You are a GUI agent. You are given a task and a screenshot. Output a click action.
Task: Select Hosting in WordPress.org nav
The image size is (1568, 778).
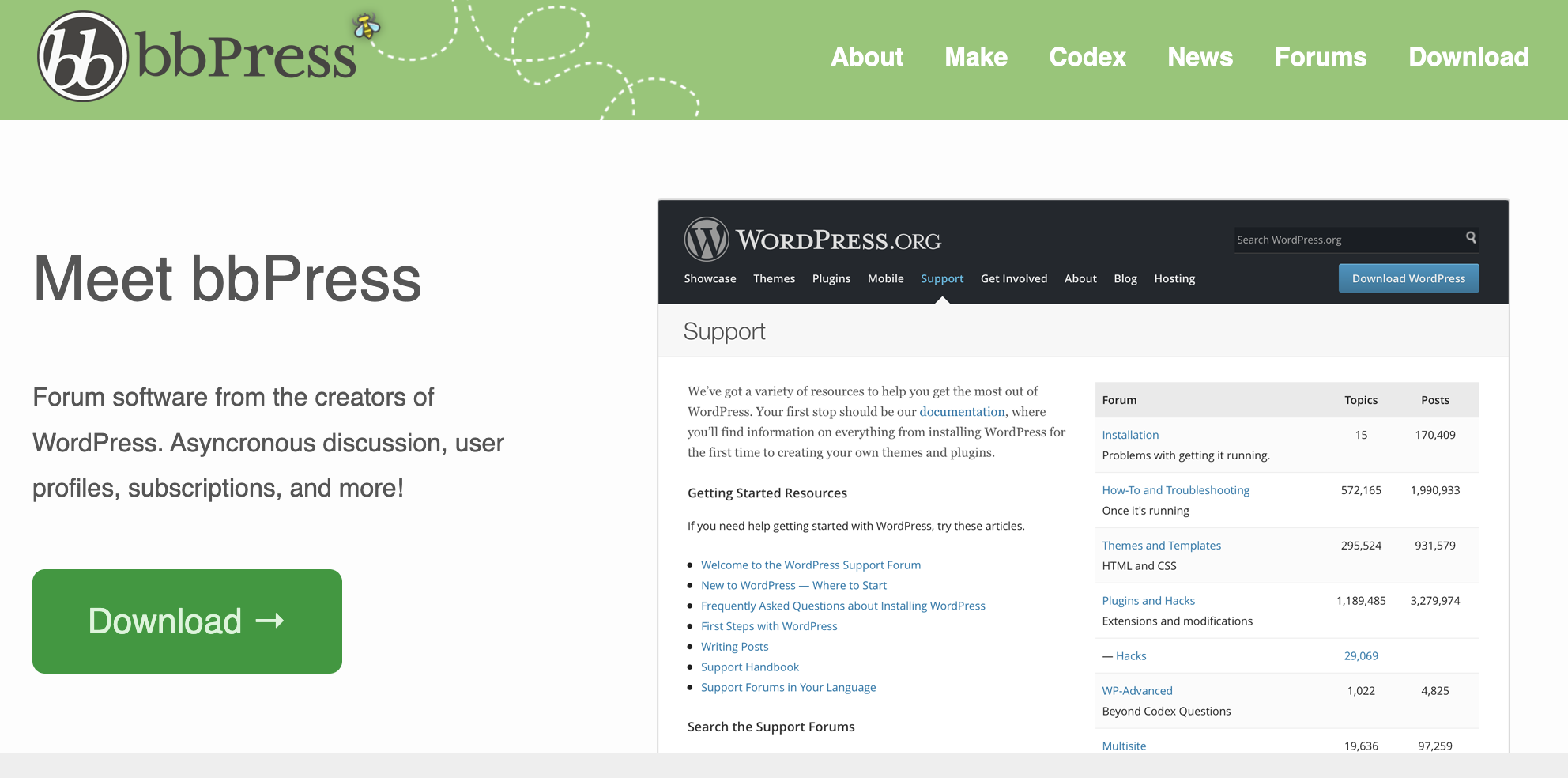(1174, 278)
